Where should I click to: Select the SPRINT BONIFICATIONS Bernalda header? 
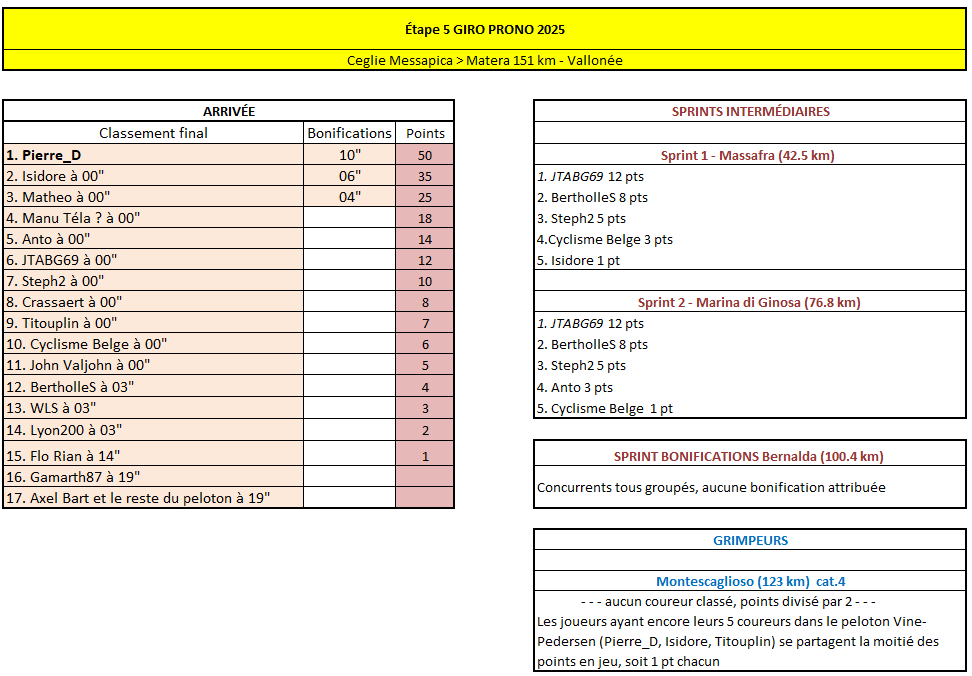tap(750, 456)
